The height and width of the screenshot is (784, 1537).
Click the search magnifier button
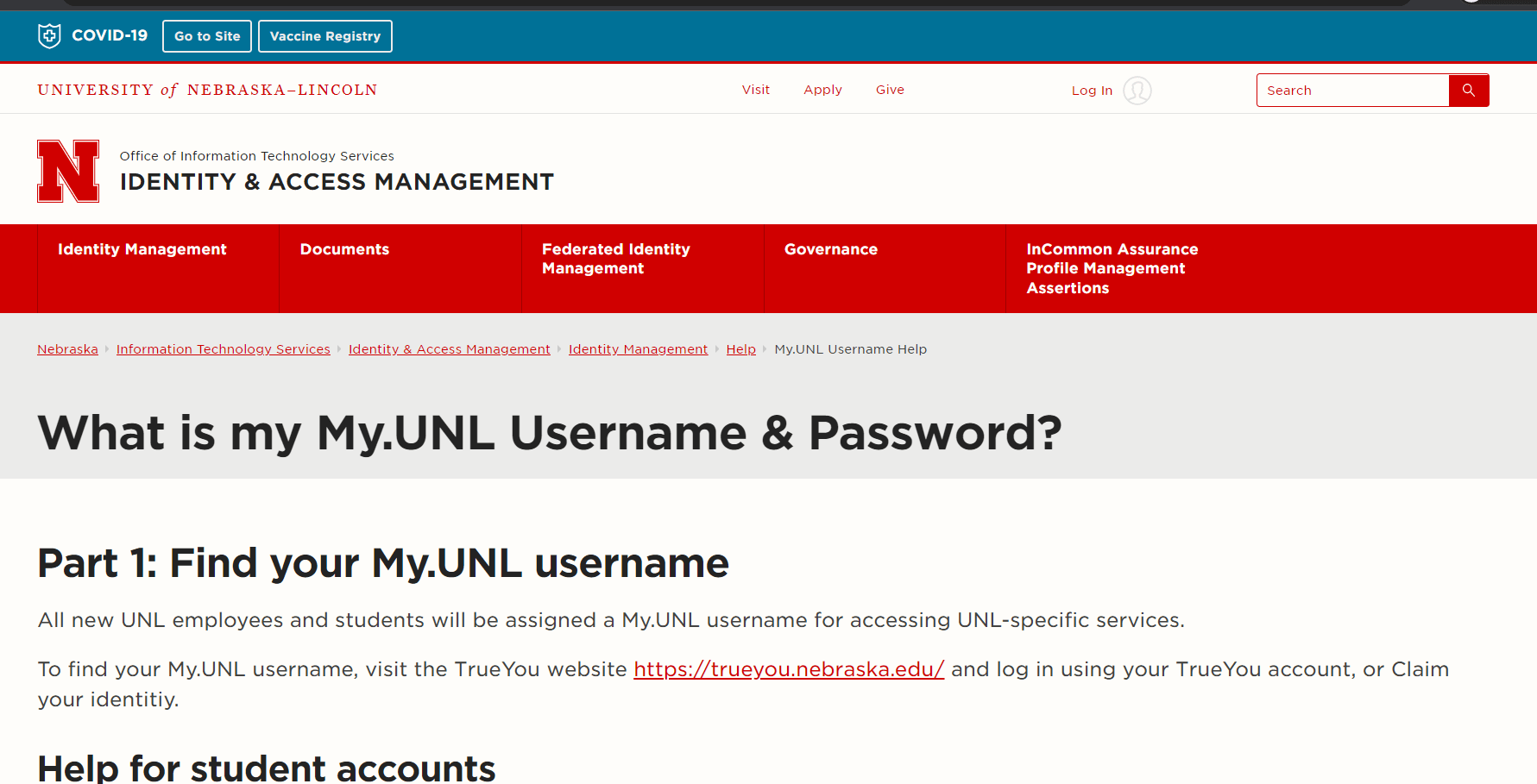[x=1469, y=91]
